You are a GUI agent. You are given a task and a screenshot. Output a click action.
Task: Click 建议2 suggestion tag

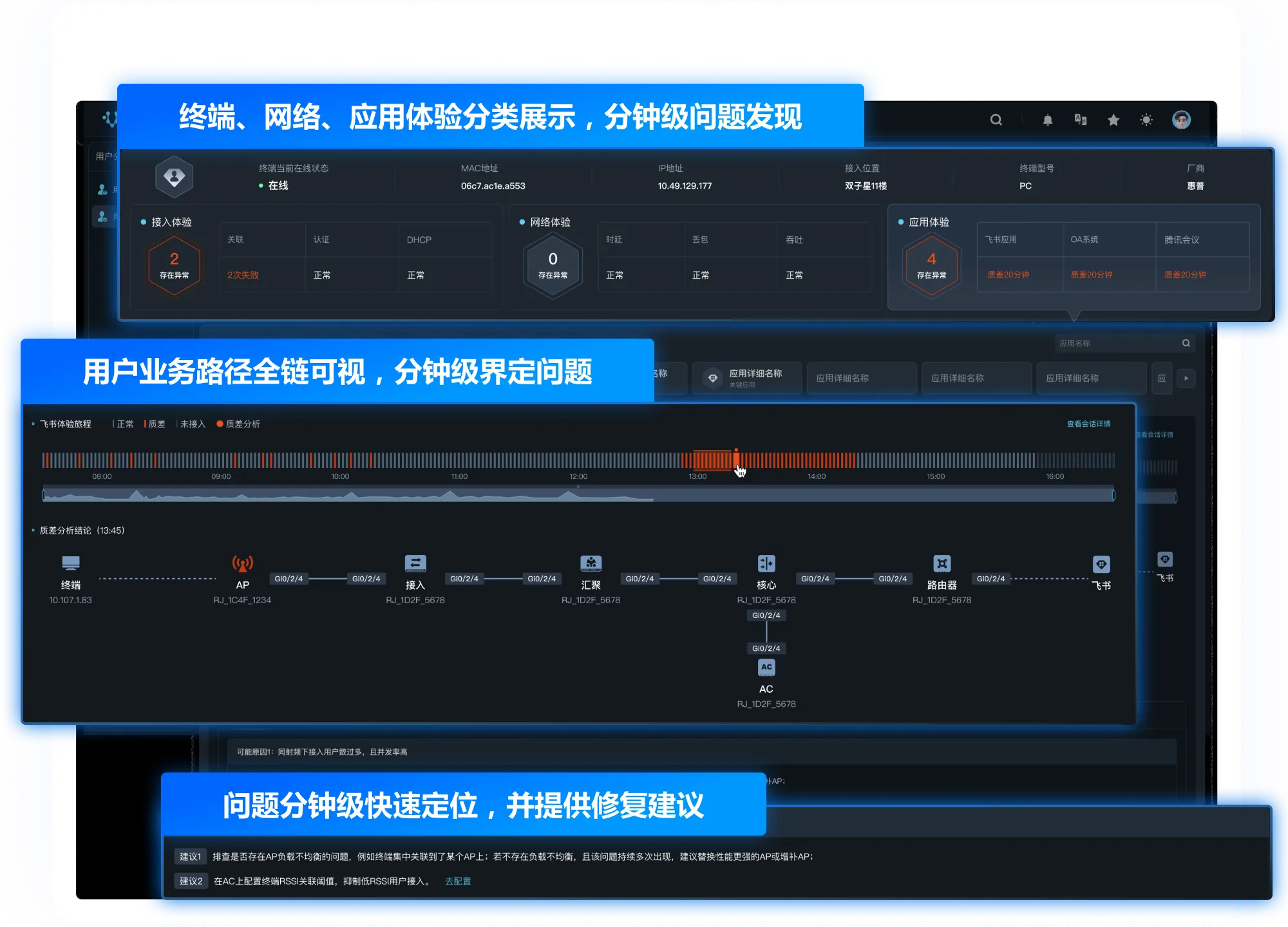pos(191,881)
